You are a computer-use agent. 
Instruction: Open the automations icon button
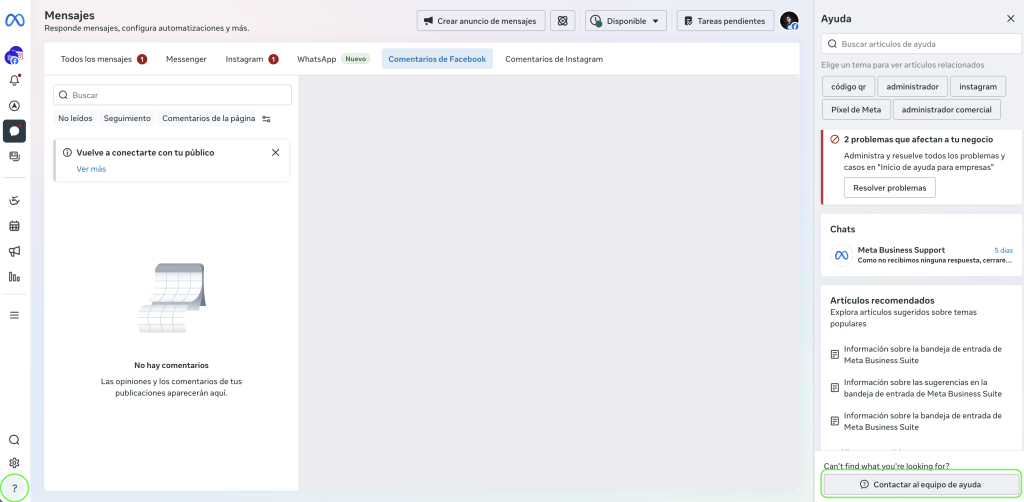562,21
